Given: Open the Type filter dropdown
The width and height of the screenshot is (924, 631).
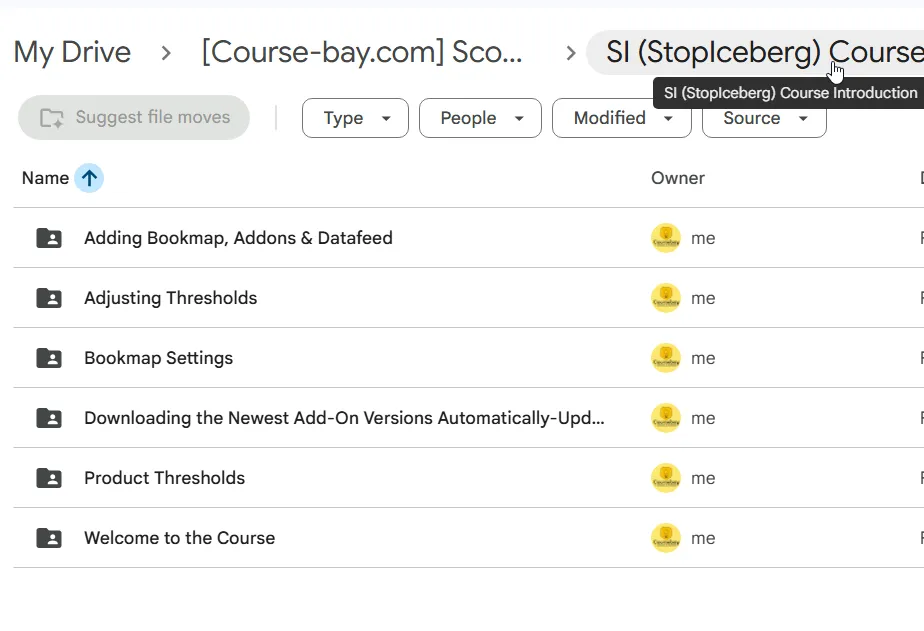Looking at the screenshot, I should click(355, 118).
